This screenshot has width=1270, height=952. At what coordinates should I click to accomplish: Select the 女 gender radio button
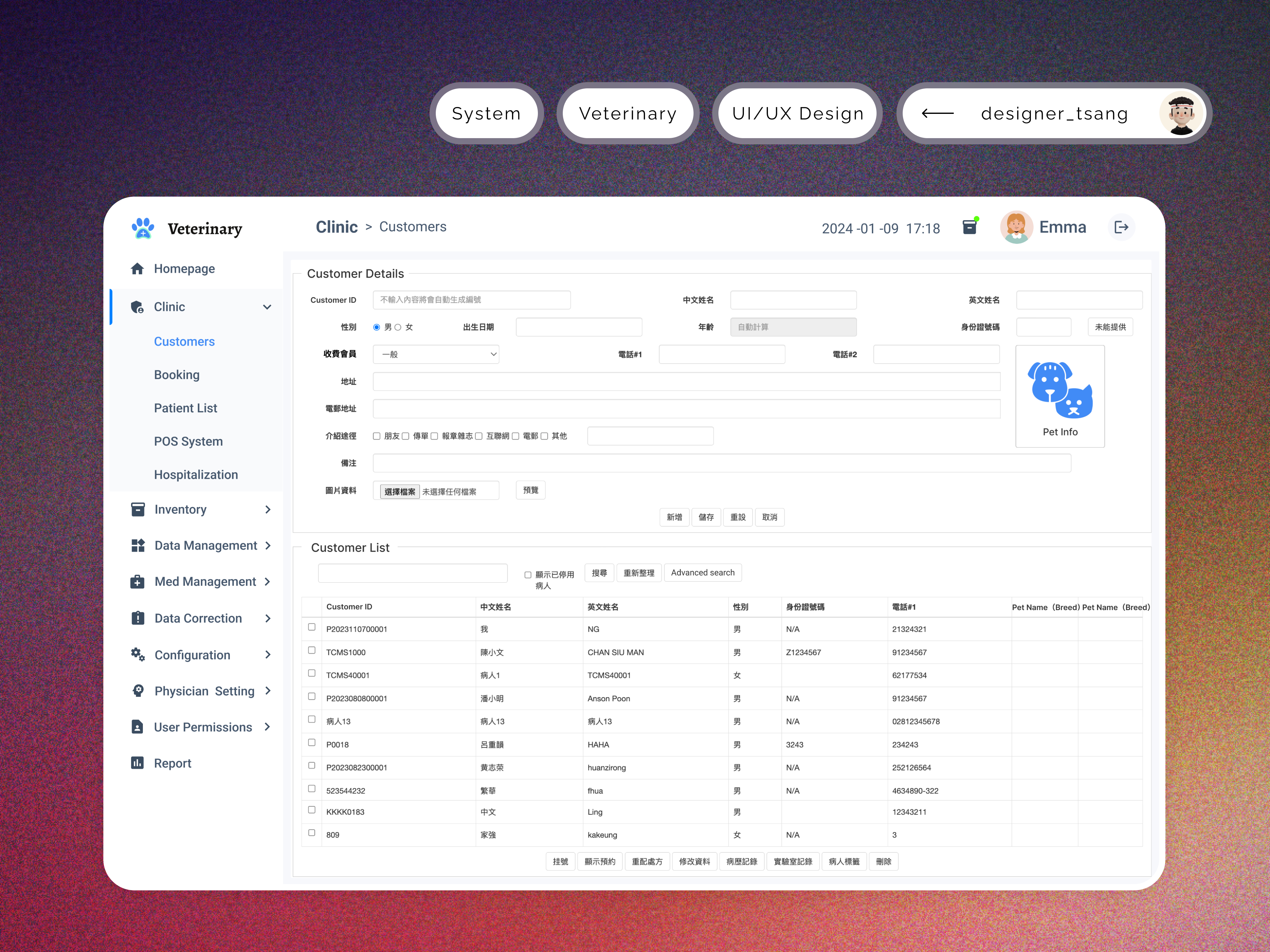coord(397,327)
